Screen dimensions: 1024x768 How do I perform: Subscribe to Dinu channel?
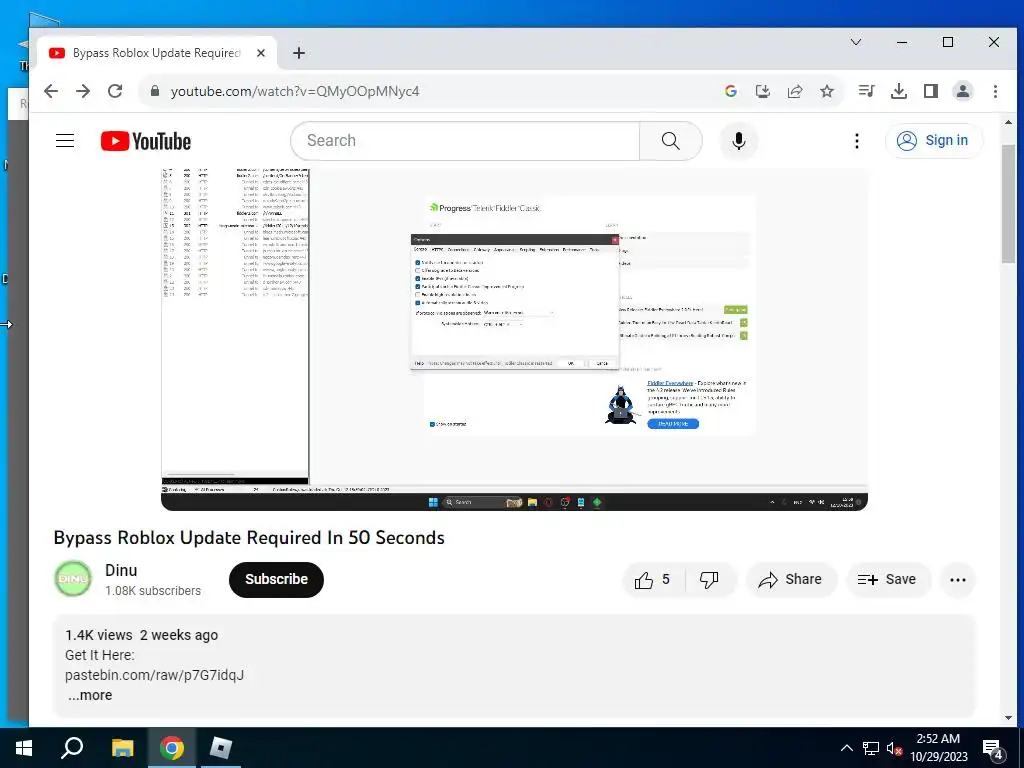[x=276, y=579]
